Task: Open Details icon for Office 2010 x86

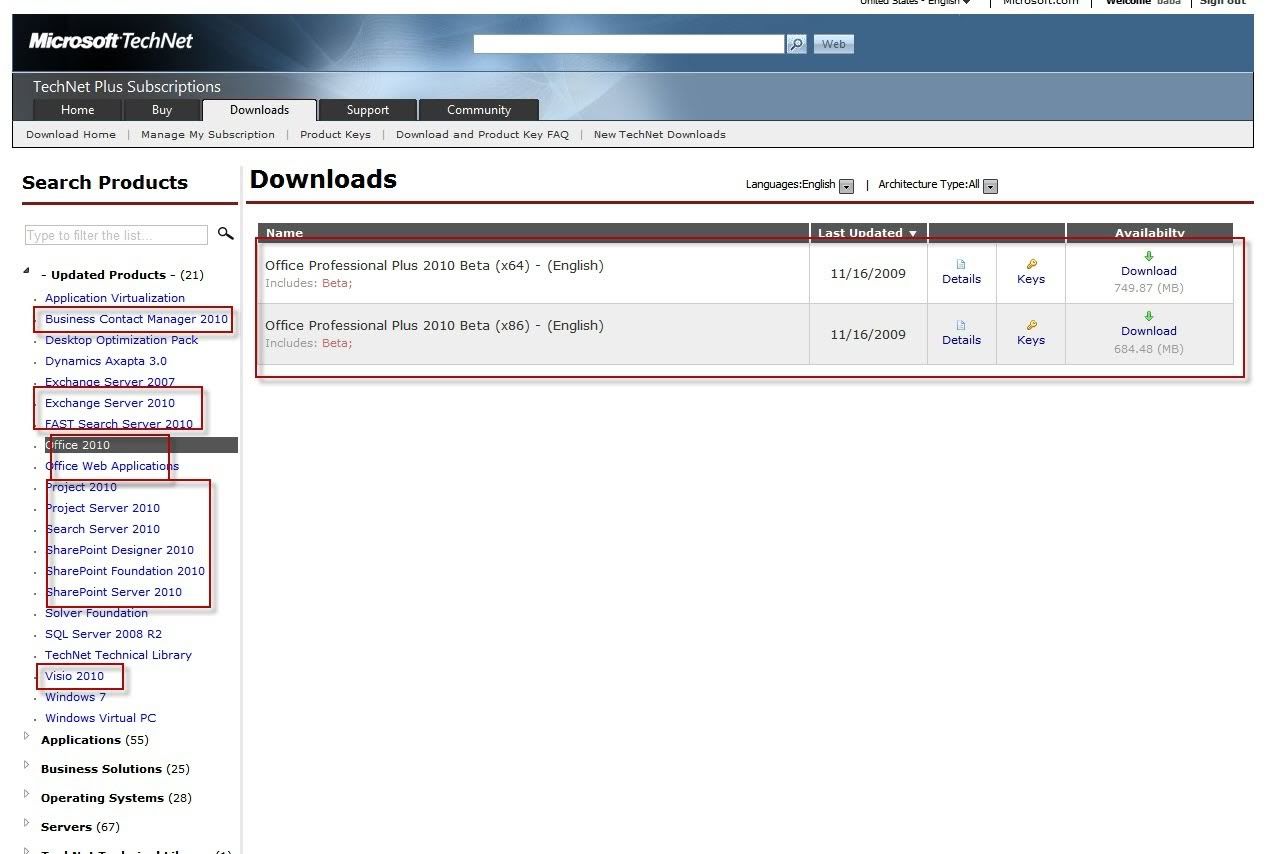Action: pos(961,326)
